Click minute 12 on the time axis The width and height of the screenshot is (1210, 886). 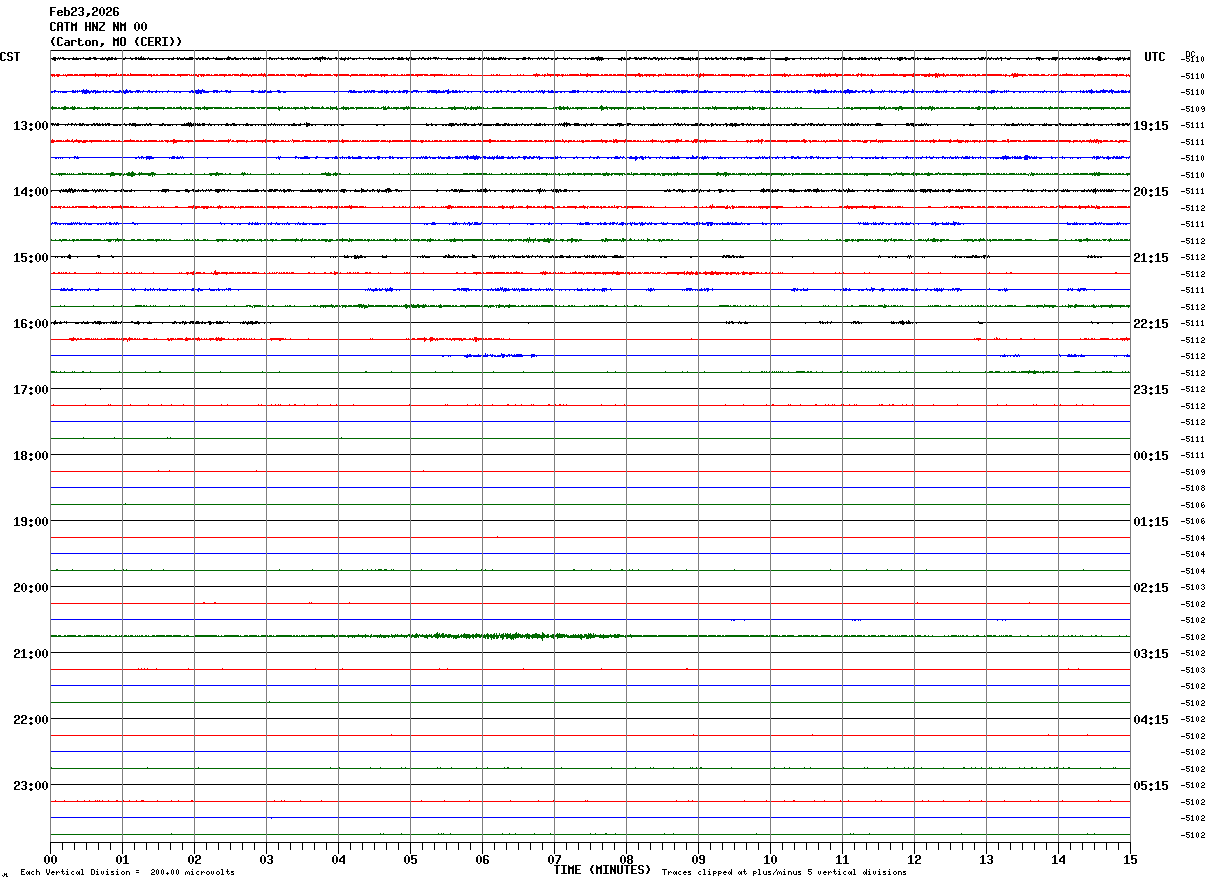pos(914,859)
